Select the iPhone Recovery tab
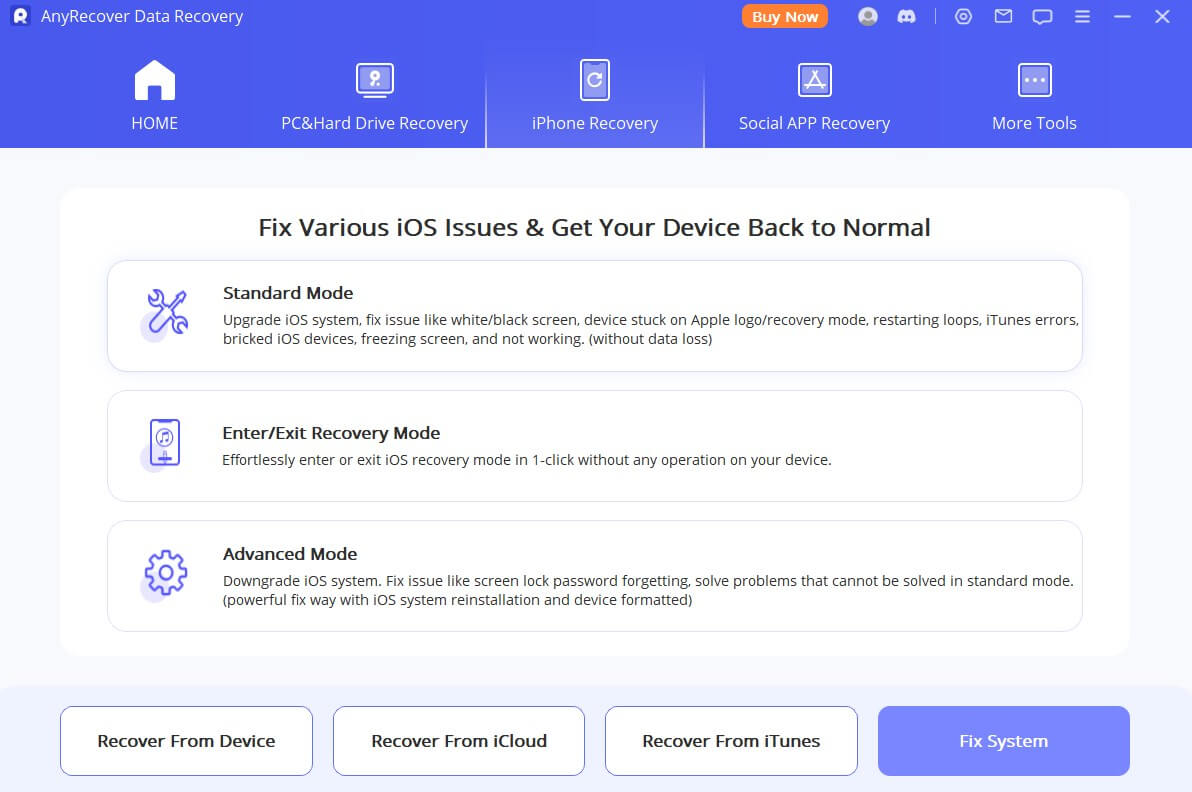Image resolution: width=1192 pixels, height=792 pixels. pos(595,97)
